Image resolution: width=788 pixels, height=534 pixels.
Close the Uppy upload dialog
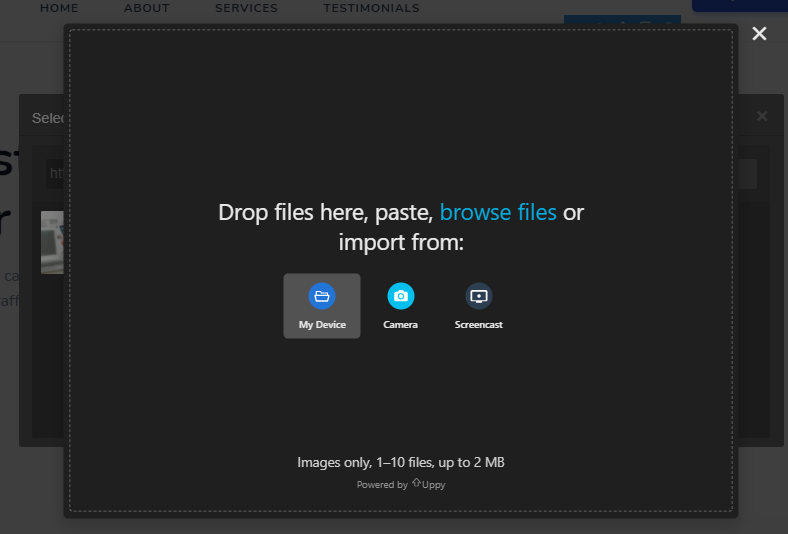759,34
